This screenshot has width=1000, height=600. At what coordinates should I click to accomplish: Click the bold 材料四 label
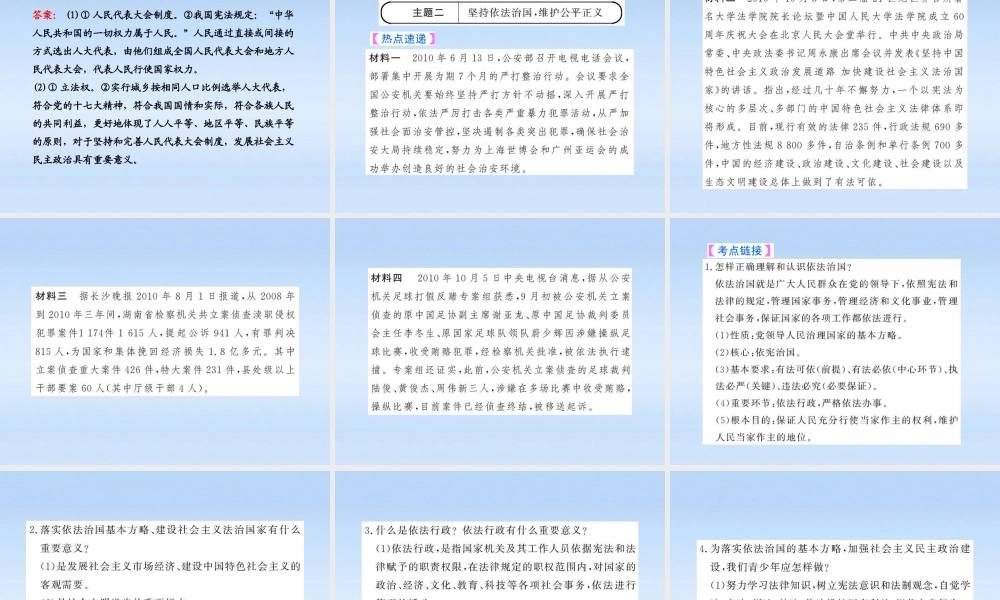(x=386, y=278)
